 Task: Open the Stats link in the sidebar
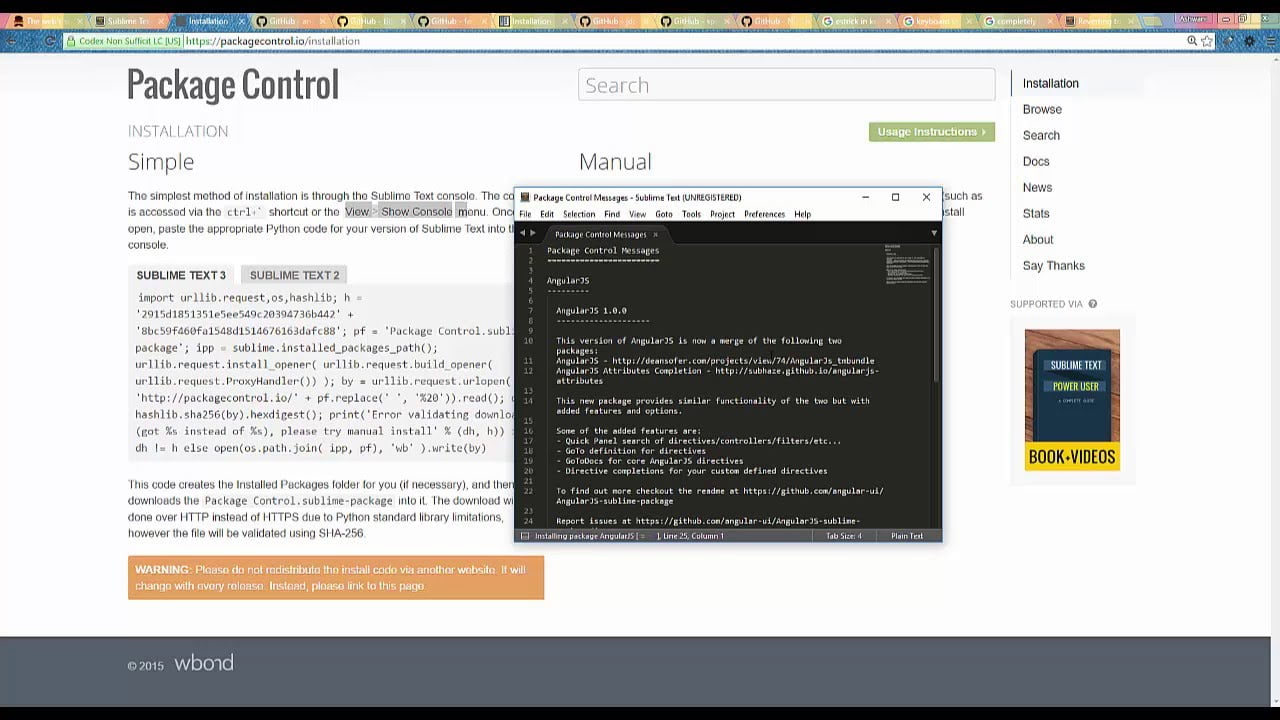pos(1036,213)
